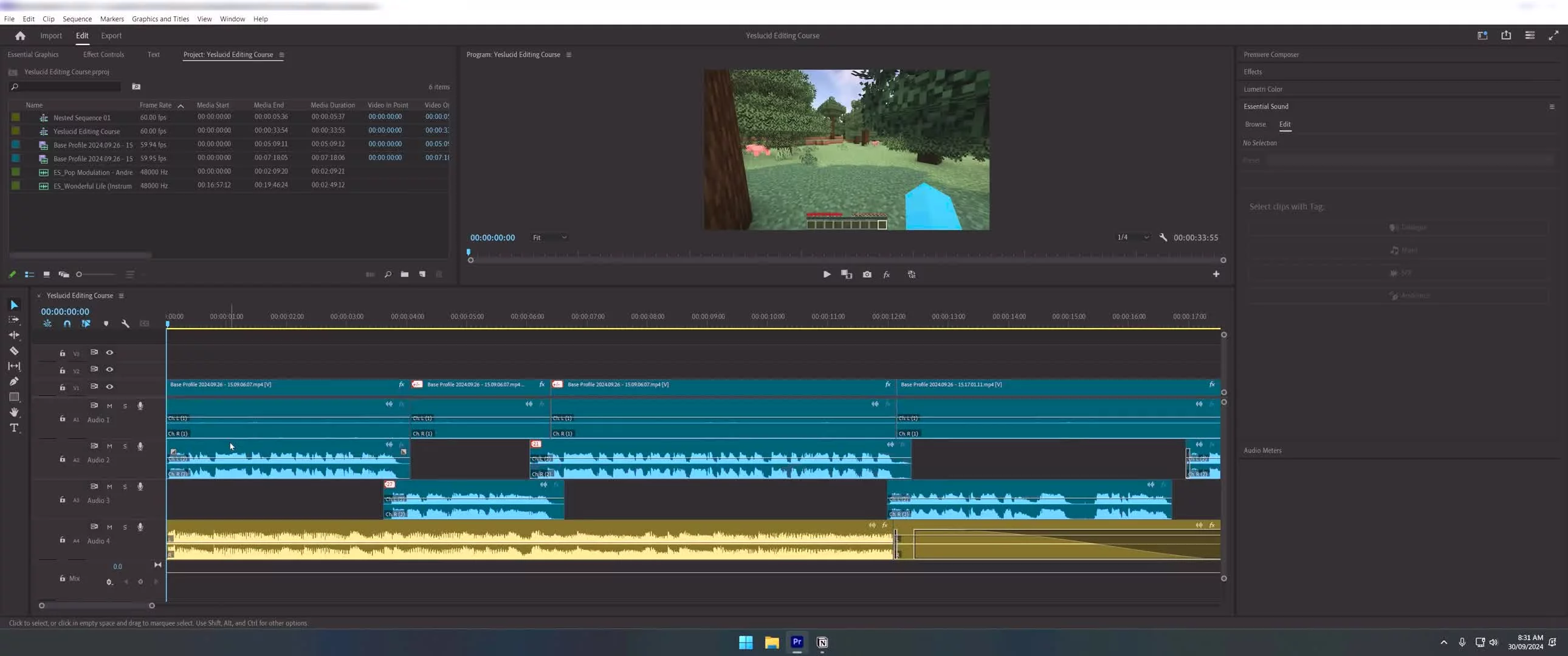
Task: Open the Audio Meters panel
Action: pos(1262,451)
